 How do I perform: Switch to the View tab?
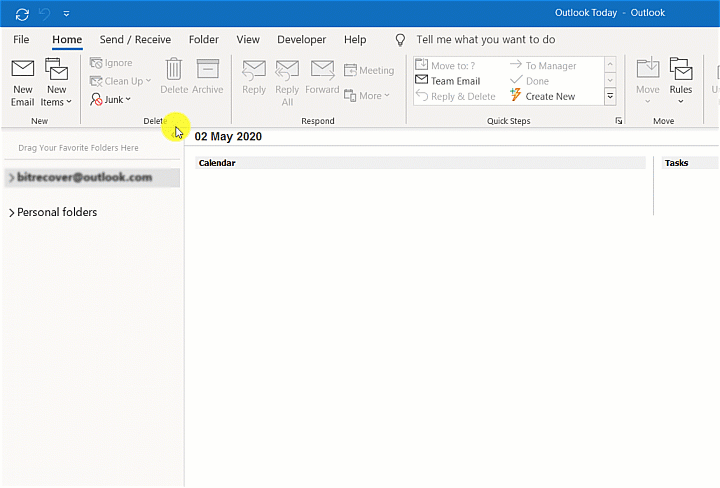pyautogui.click(x=248, y=39)
